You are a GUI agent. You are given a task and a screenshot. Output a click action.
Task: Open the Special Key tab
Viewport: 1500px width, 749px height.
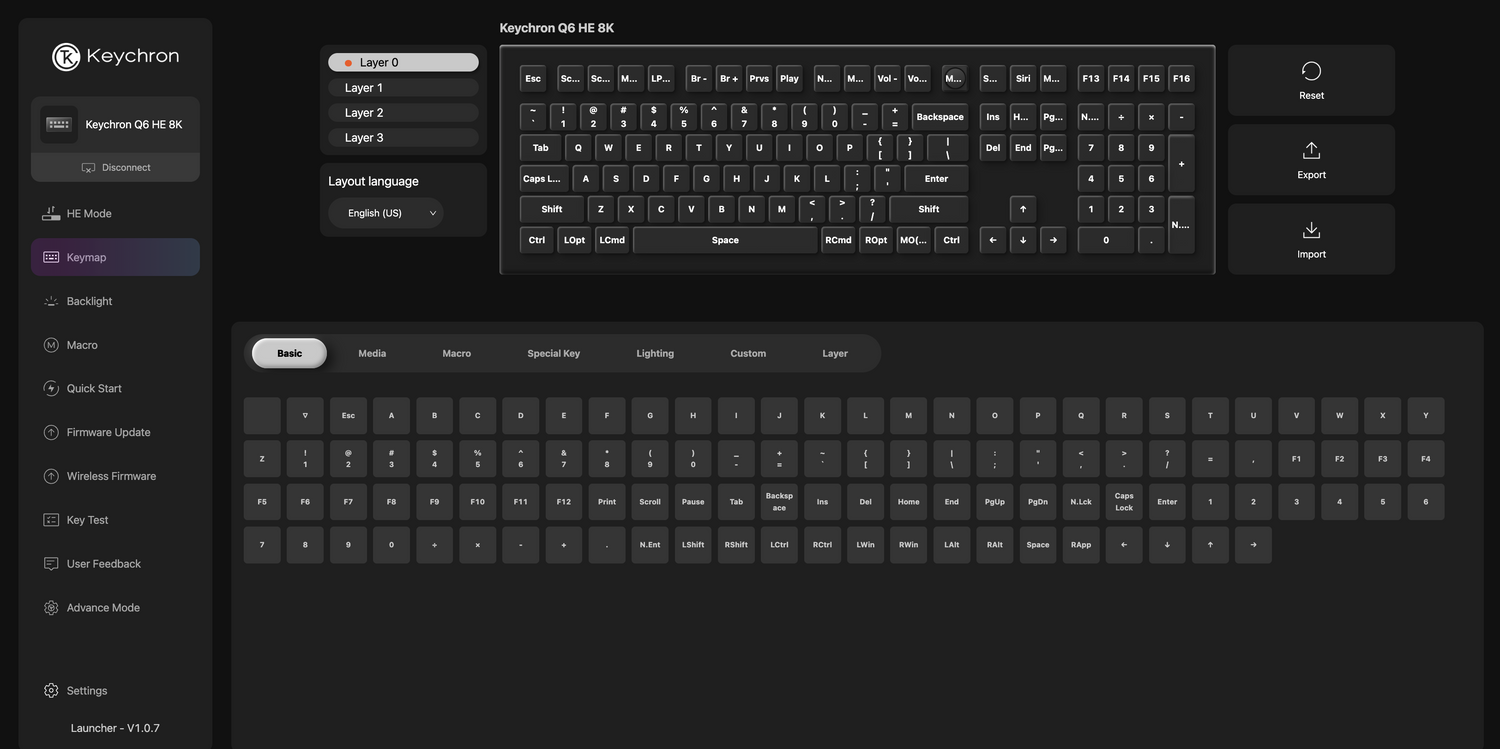click(x=553, y=353)
